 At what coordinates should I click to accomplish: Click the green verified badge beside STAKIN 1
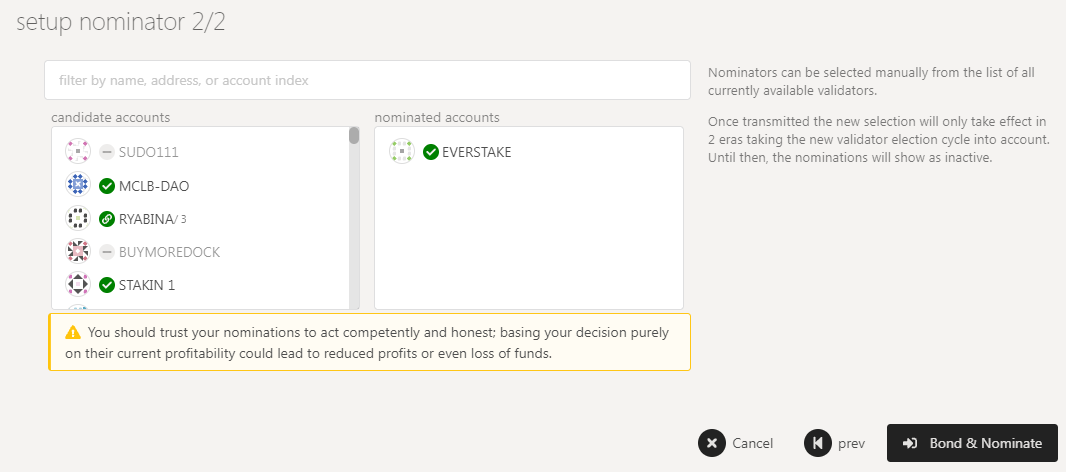click(107, 285)
